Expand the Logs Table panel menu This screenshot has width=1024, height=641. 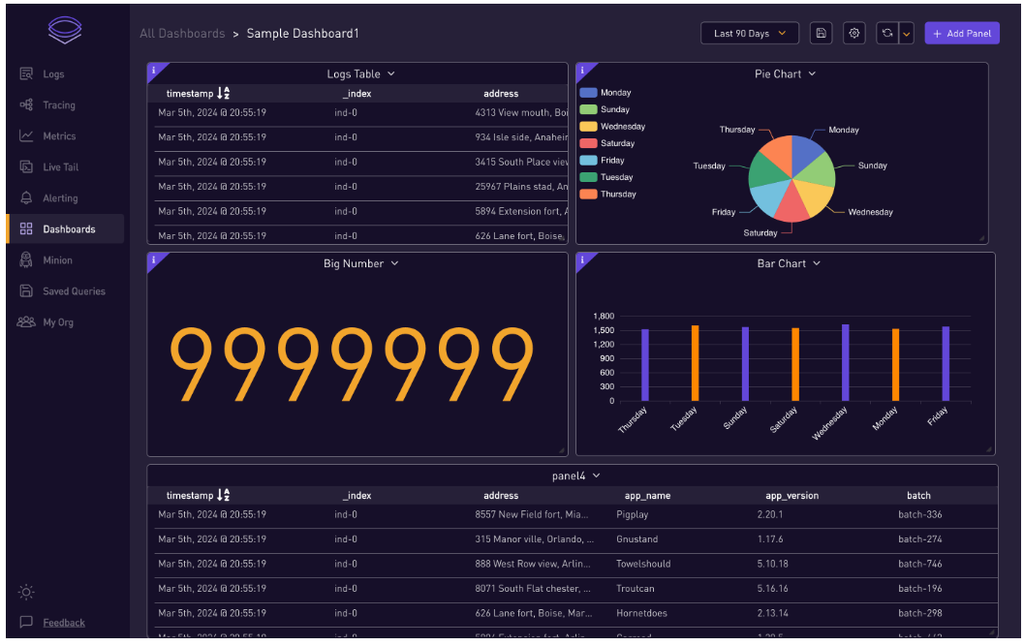391,74
